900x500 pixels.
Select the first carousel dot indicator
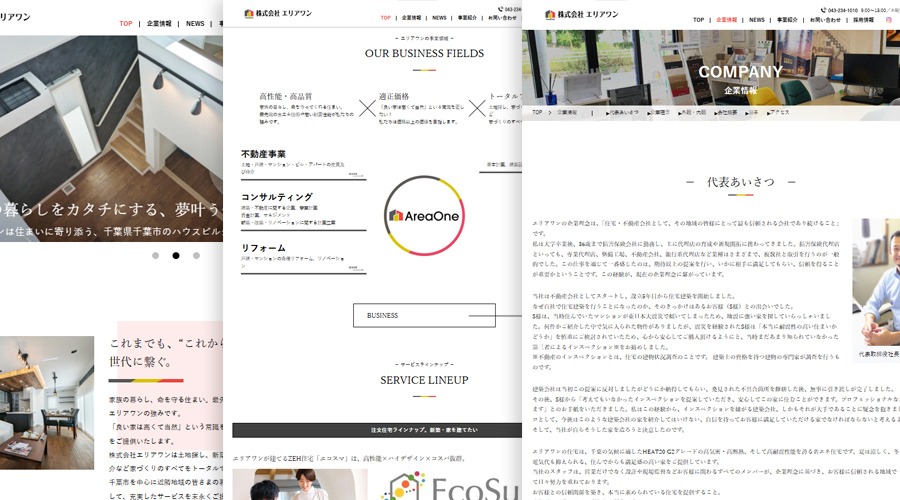pyautogui.click(x=155, y=255)
